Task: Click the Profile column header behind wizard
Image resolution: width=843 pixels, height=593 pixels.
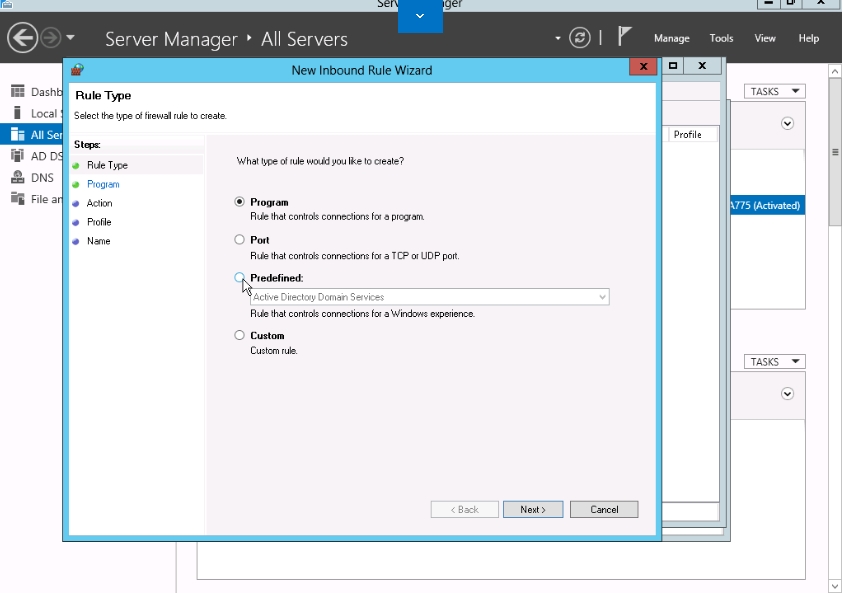Action: click(690, 134)
